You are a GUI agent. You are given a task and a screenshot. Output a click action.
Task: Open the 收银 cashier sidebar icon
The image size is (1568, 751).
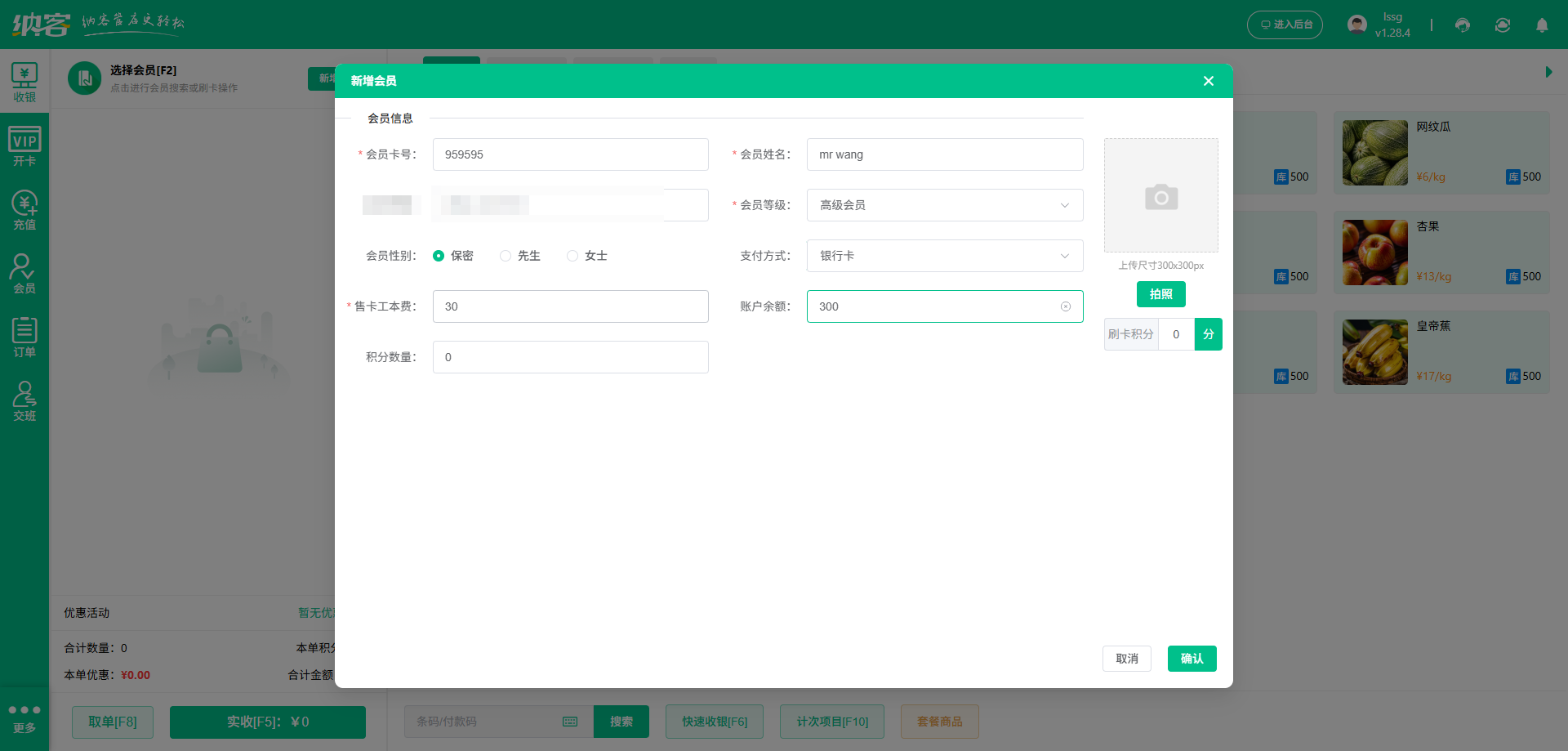(x=24, y=82)
